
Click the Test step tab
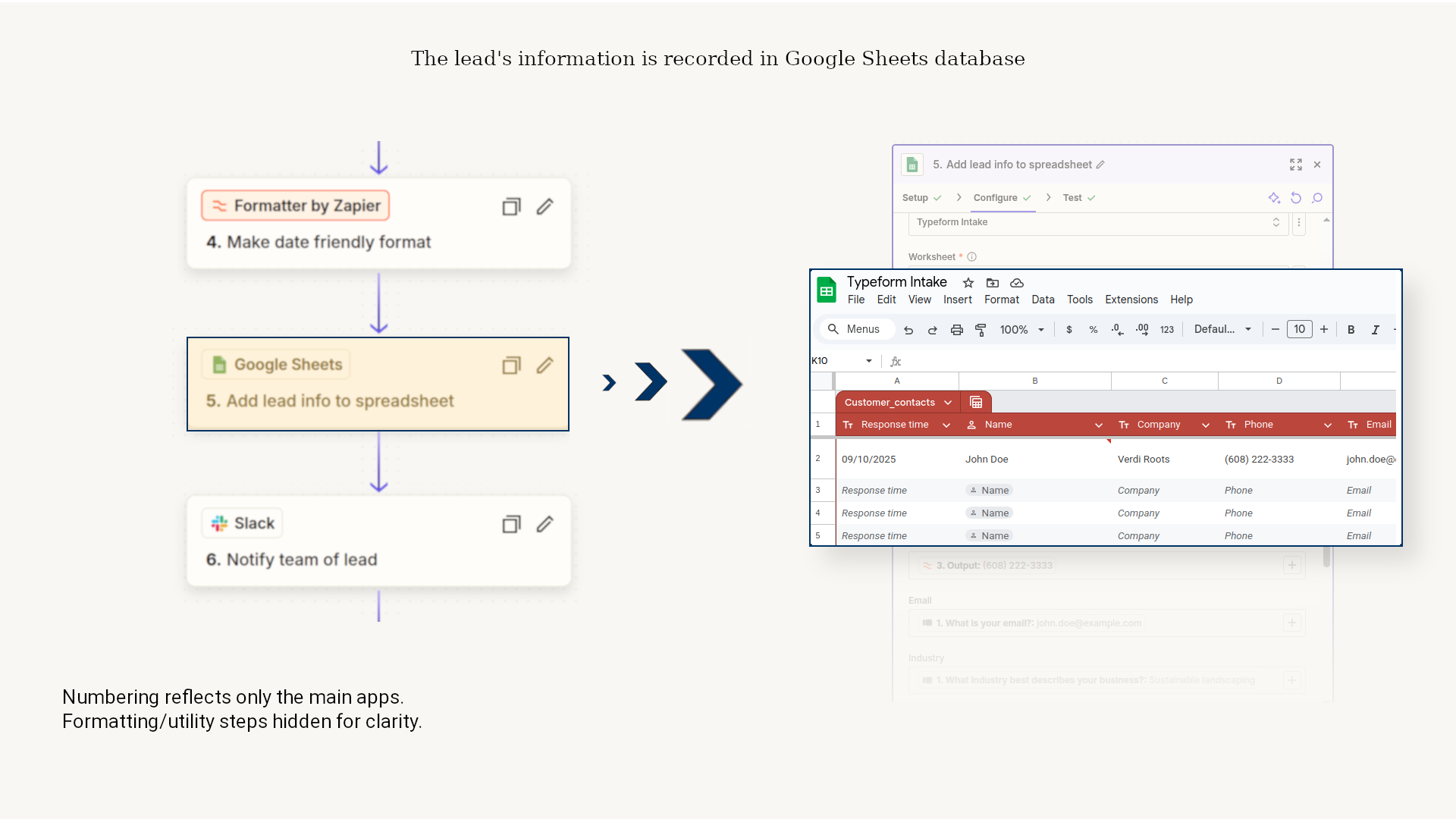click(x=1072, y=198)
